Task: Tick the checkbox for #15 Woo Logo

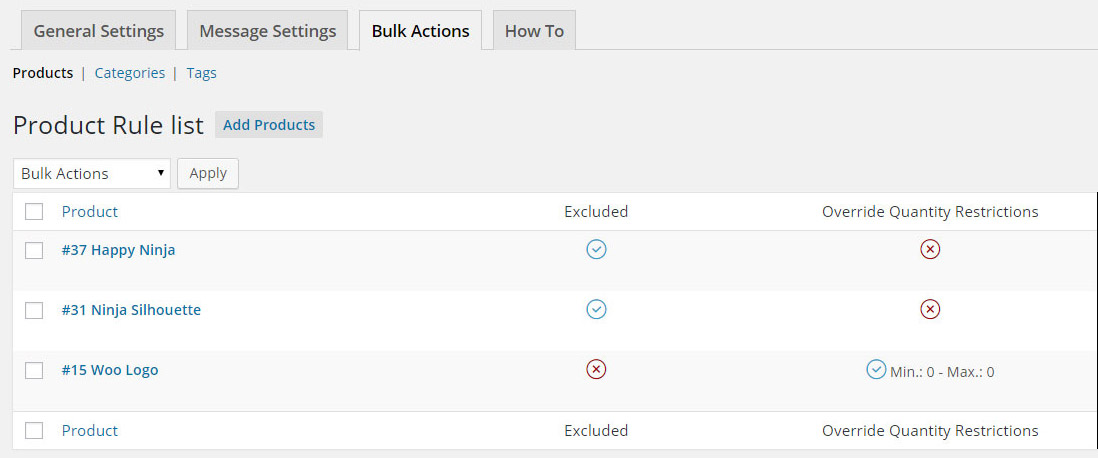Action: [34, 370]
